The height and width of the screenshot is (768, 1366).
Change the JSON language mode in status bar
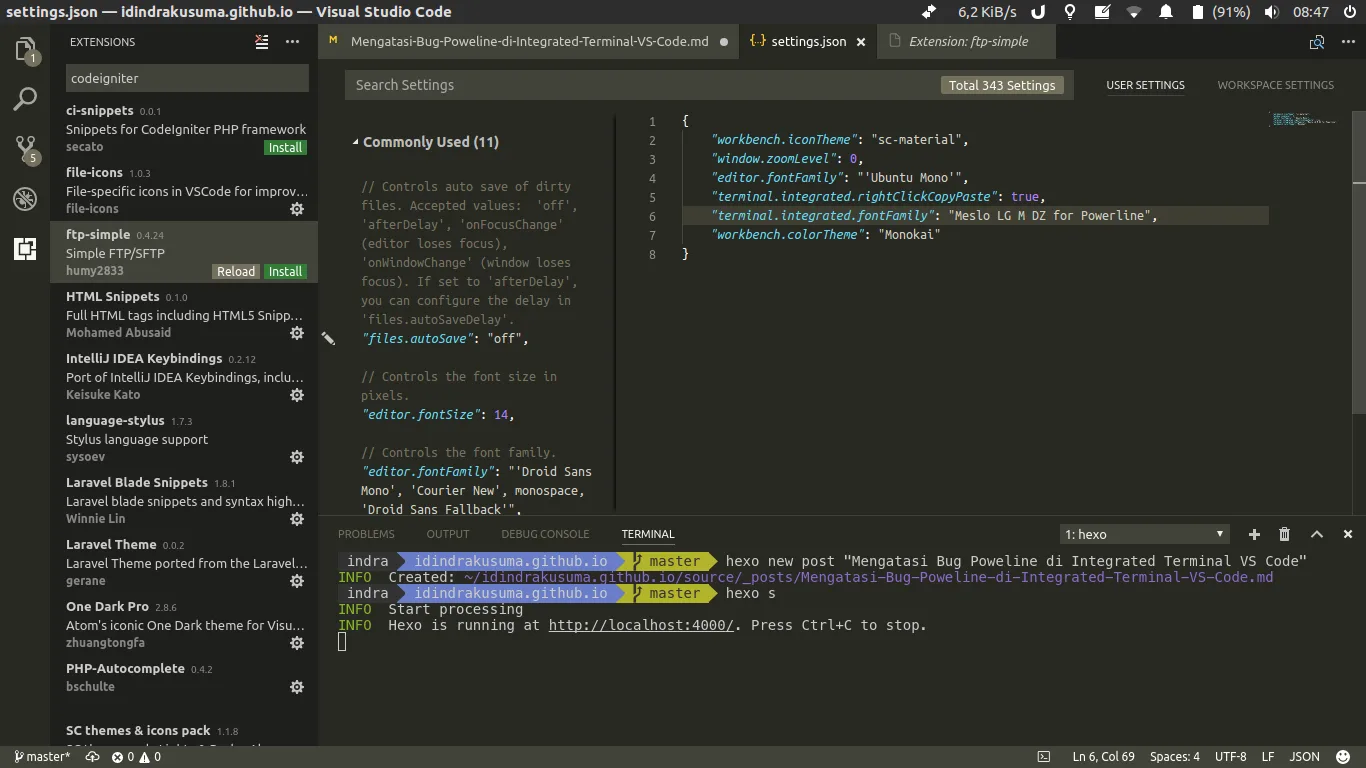click(1304, 757)
